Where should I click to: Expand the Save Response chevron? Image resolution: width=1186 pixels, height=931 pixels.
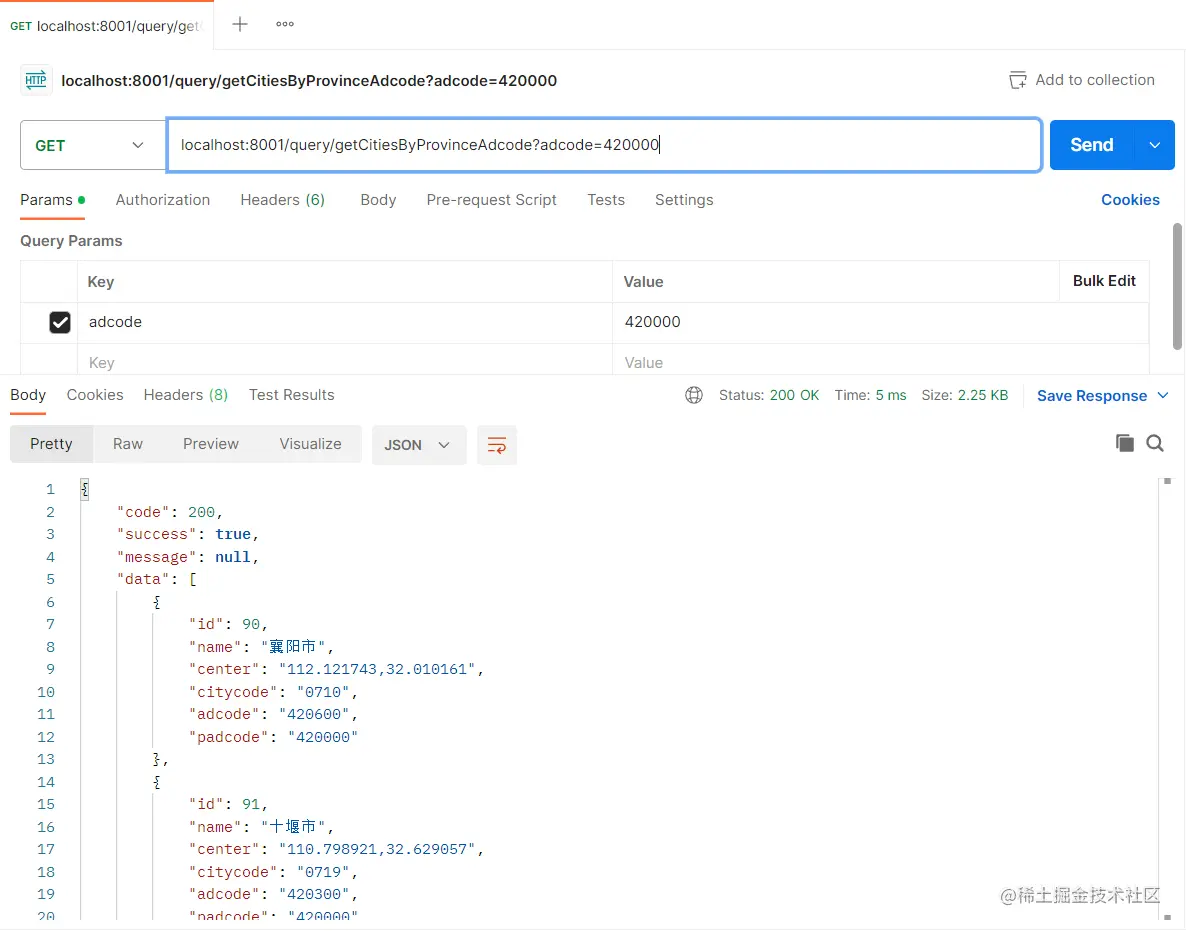1163,396
